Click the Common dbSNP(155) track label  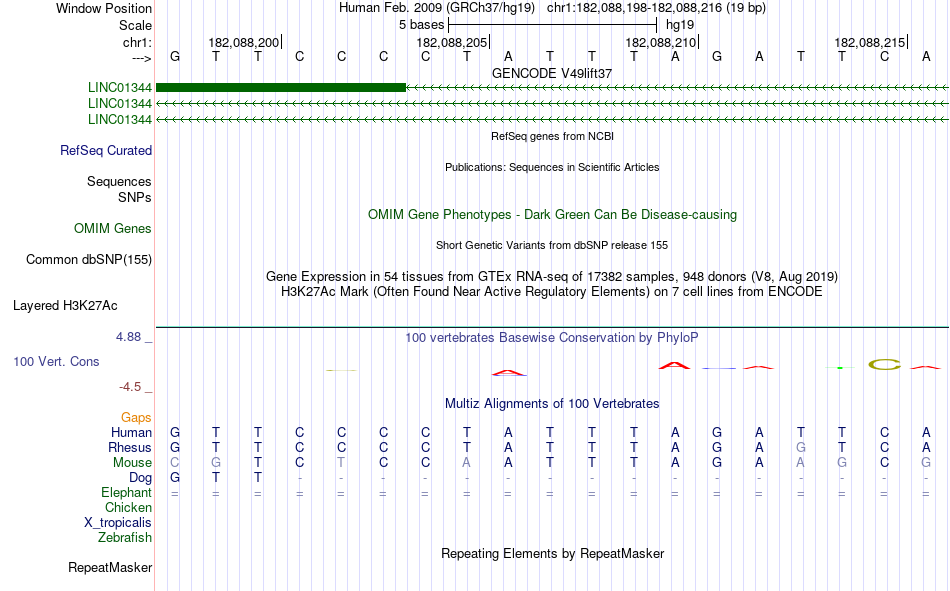click(x=89, y=259)
